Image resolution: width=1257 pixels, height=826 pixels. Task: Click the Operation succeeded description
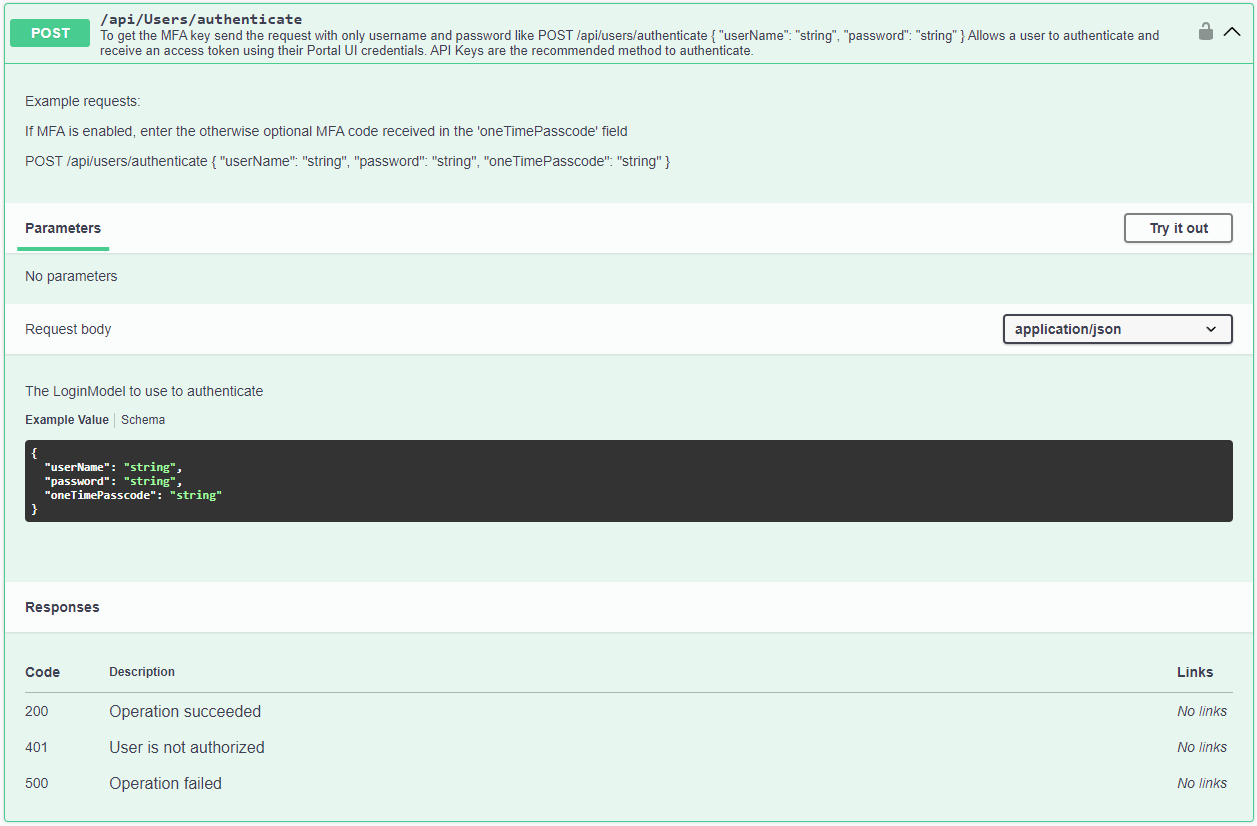185,712
